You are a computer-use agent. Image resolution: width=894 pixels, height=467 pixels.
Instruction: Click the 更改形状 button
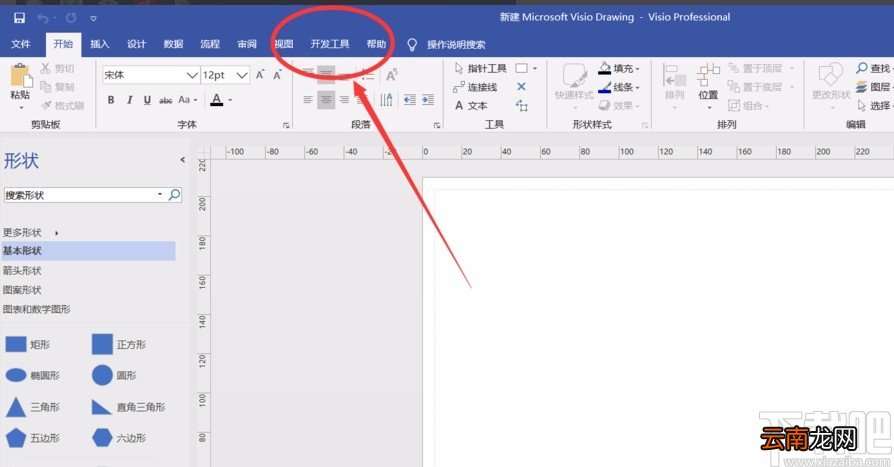[831, 86]
